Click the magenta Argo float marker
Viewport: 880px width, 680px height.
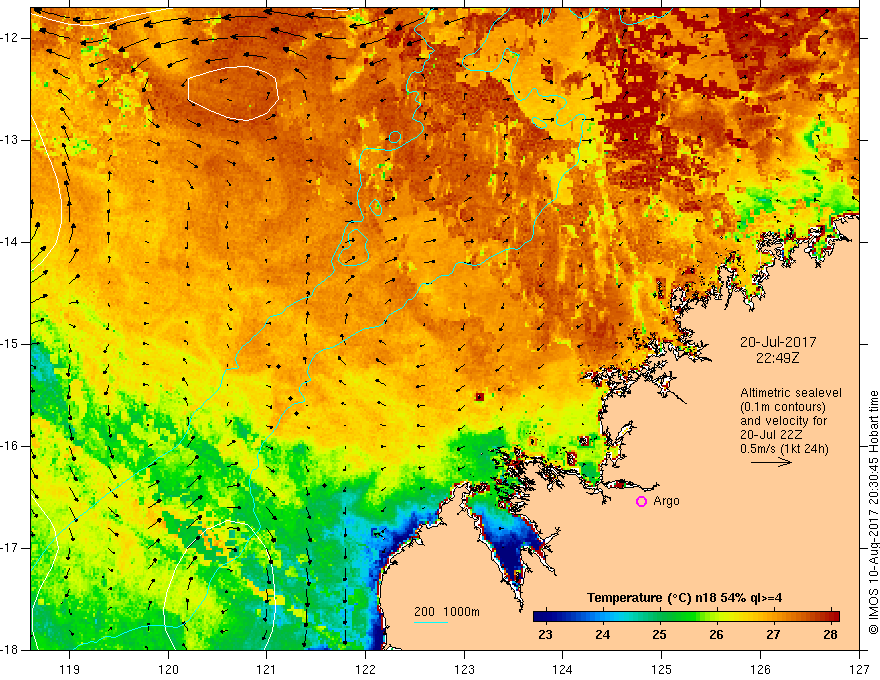tap(641, 502)
